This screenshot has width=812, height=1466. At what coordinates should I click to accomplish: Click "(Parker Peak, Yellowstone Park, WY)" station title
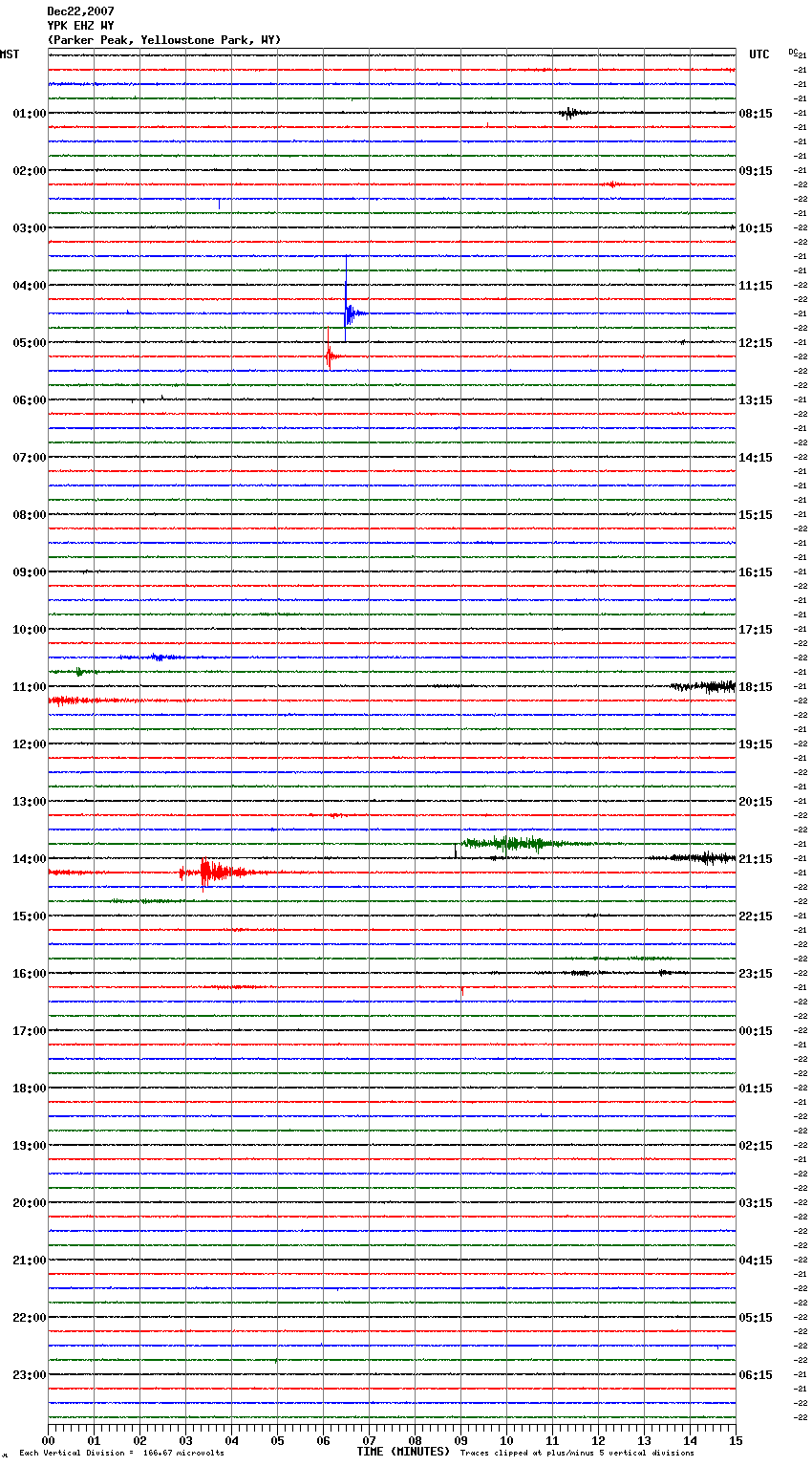pyautogui.click(x=164, y=40)
